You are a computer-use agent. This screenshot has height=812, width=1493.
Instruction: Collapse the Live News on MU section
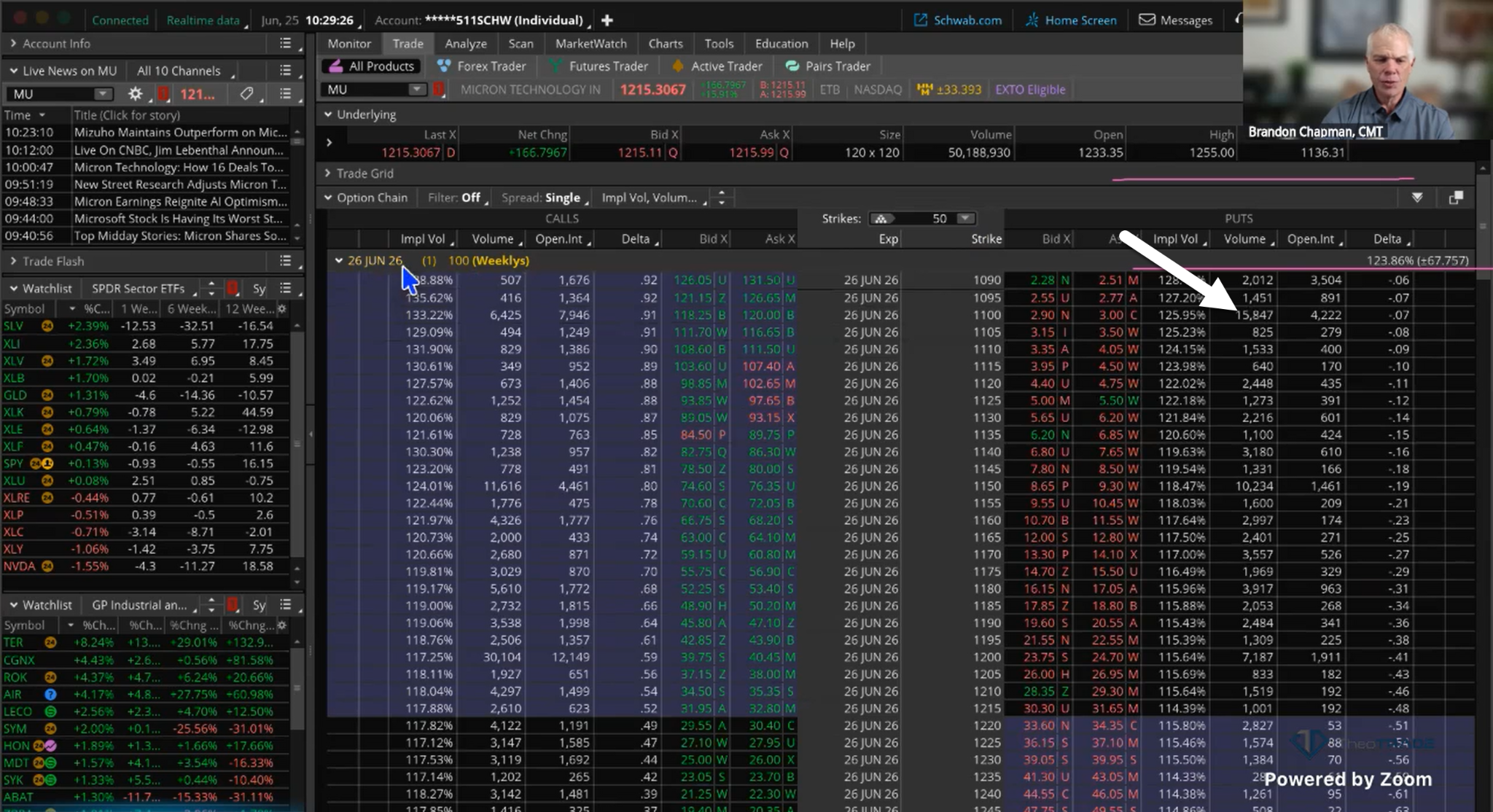(13, 71)
